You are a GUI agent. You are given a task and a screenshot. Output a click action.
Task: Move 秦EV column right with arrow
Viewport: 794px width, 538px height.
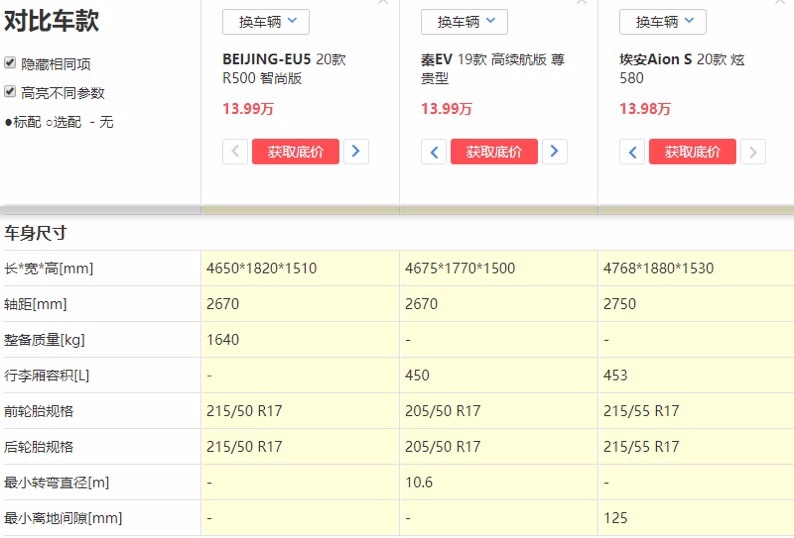pos(554,151)
